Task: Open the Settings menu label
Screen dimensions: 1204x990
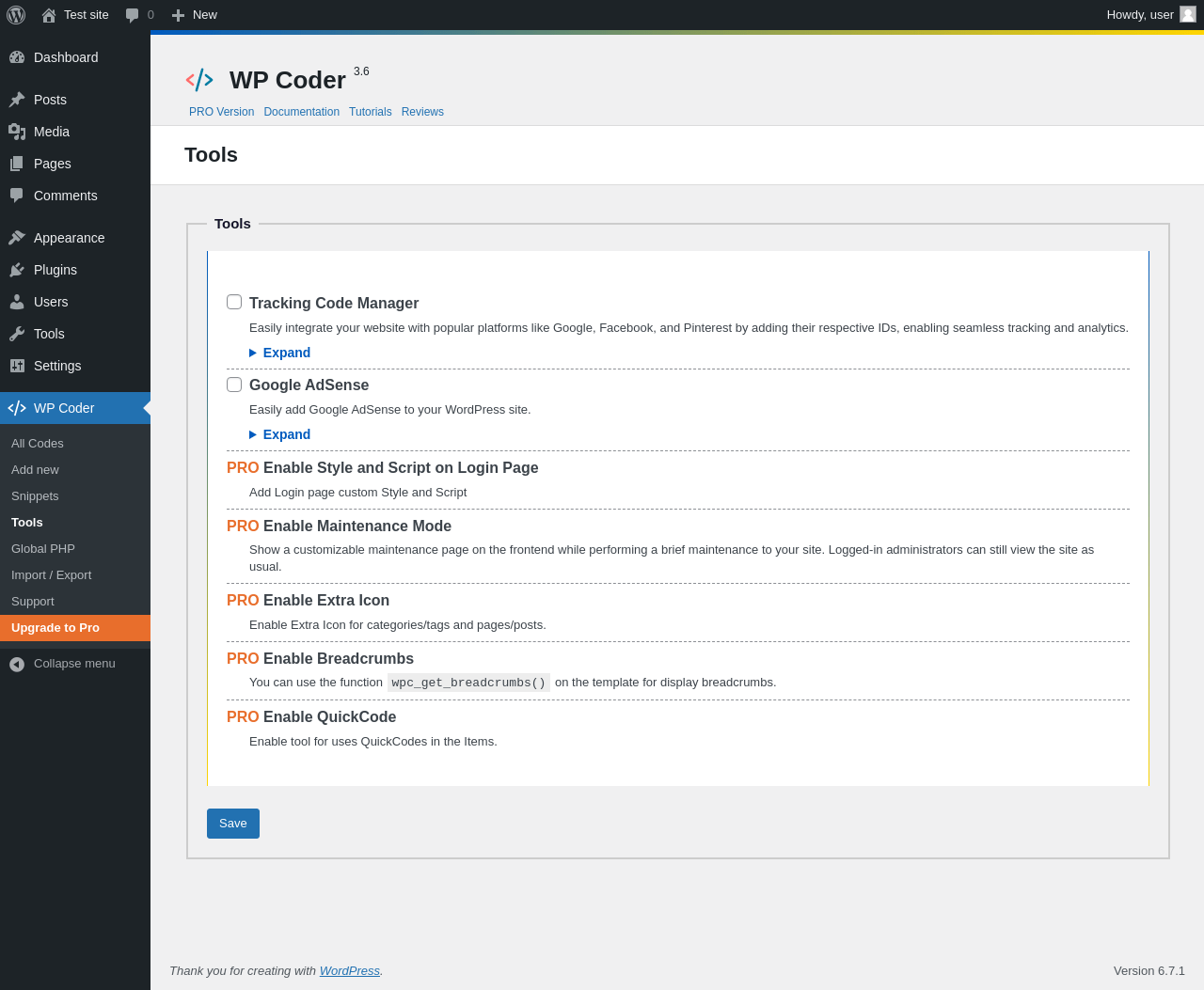Action: point(57,366)
